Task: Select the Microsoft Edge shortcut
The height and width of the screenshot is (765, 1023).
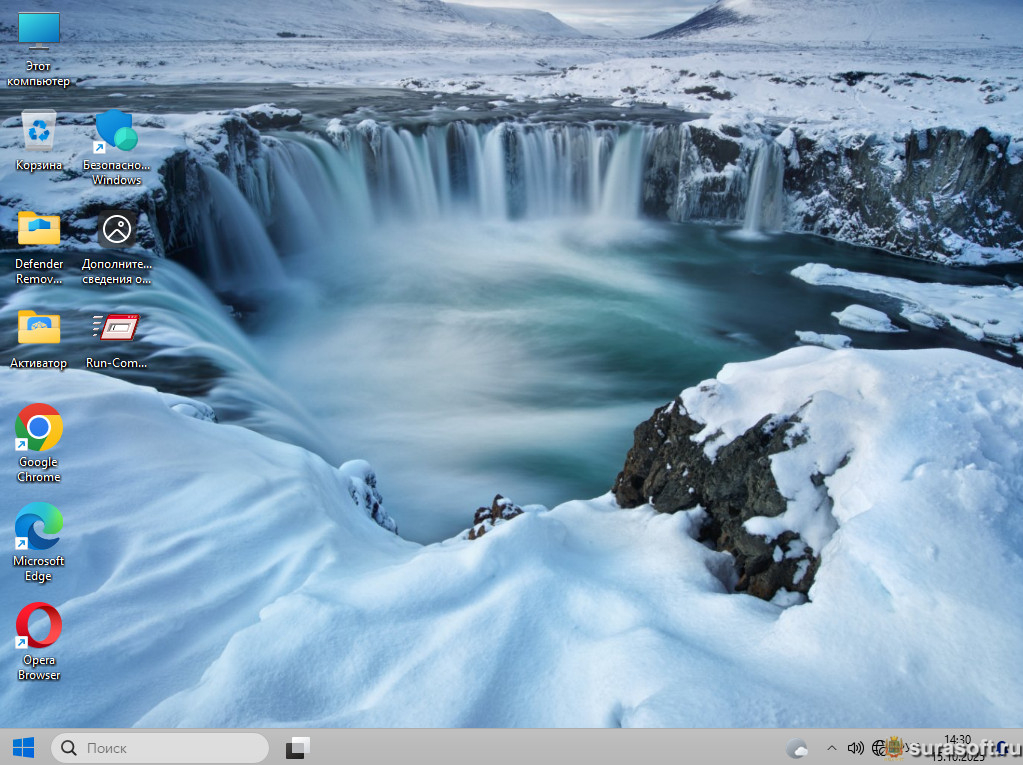Action: click(x=39, y=526)
